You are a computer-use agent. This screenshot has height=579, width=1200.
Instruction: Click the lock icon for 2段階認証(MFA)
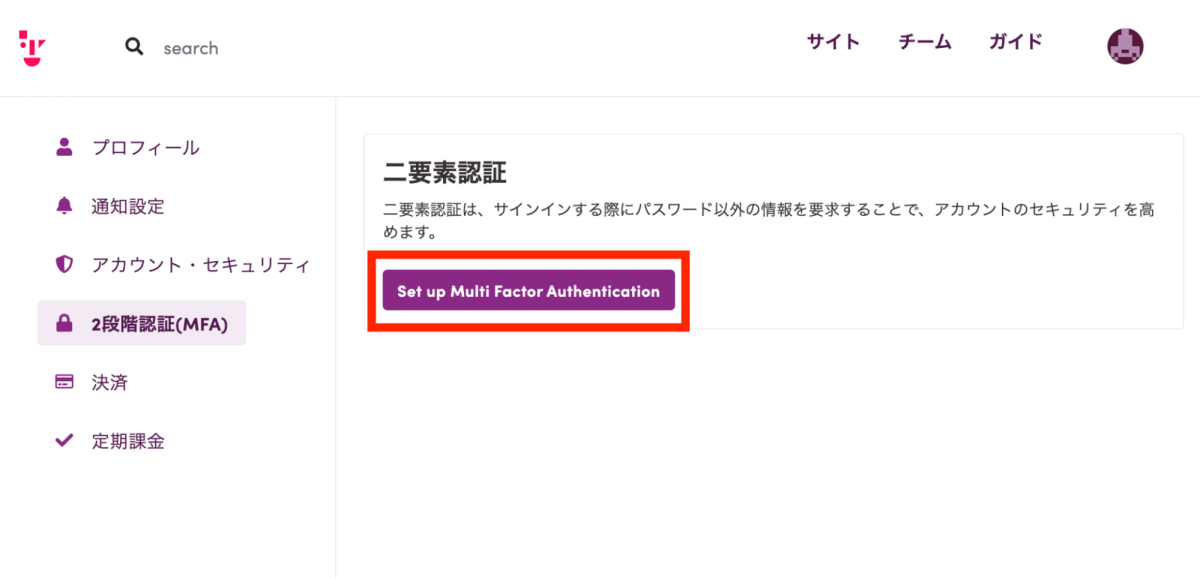click(x=64, y=323)
